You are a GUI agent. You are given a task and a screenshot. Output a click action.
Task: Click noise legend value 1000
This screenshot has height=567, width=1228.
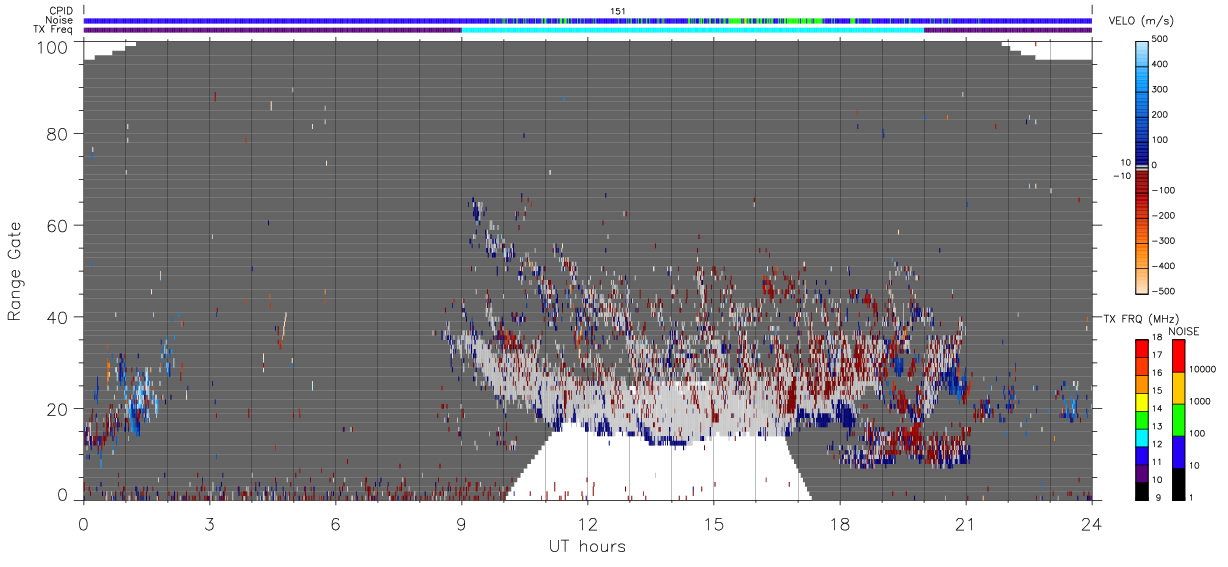point(1201,400)
